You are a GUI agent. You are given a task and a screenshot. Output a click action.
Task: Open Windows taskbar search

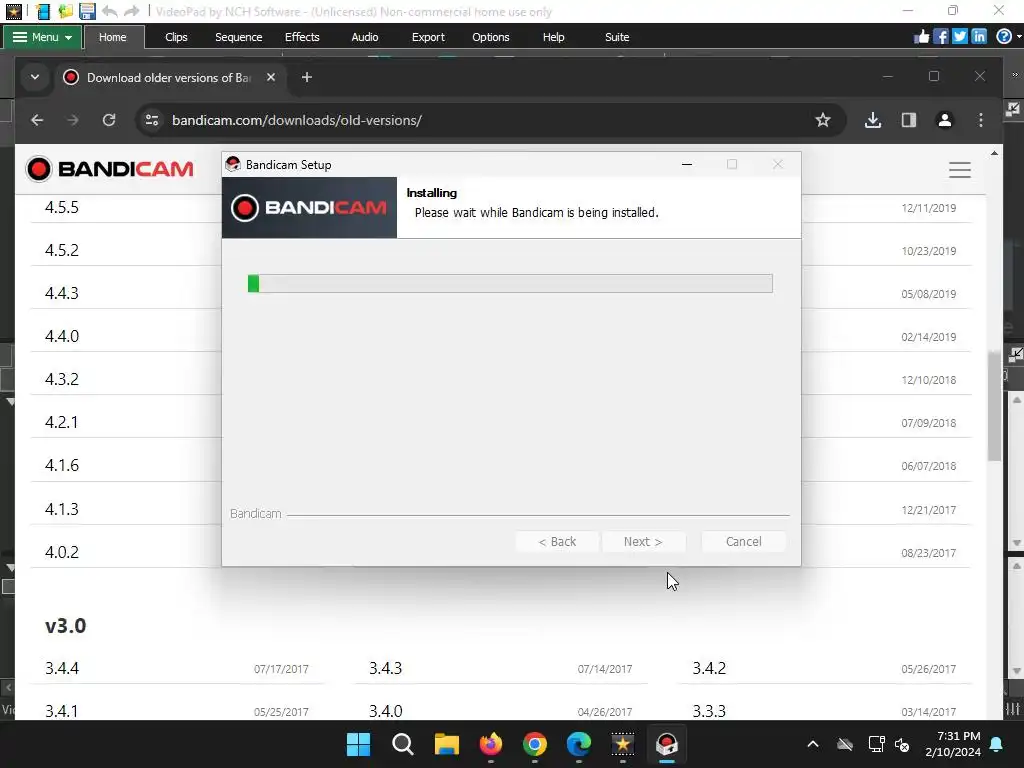tap(402, 744)
